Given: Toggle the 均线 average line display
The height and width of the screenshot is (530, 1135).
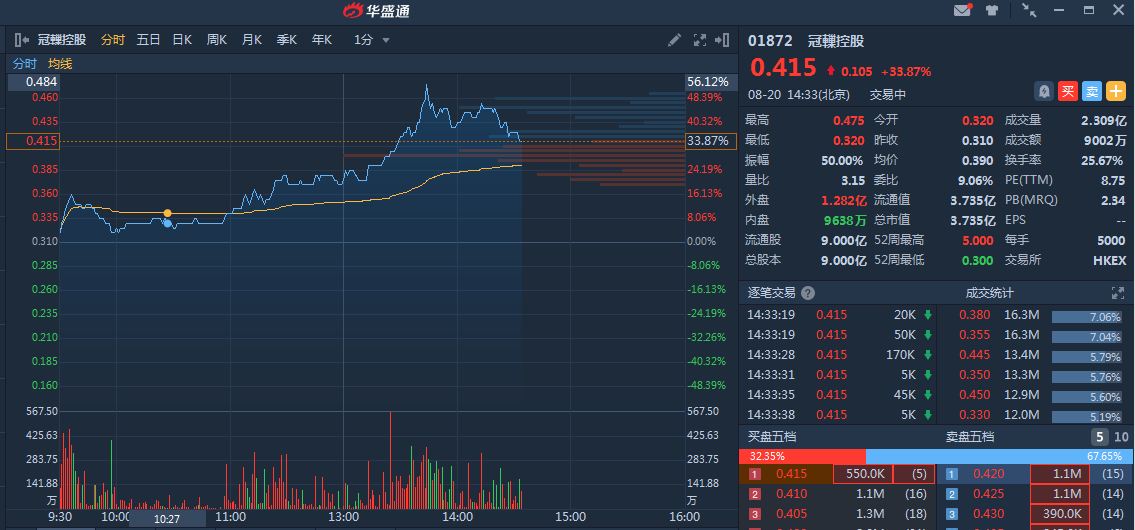Looking at the screenshot, I should pos(60,64).
